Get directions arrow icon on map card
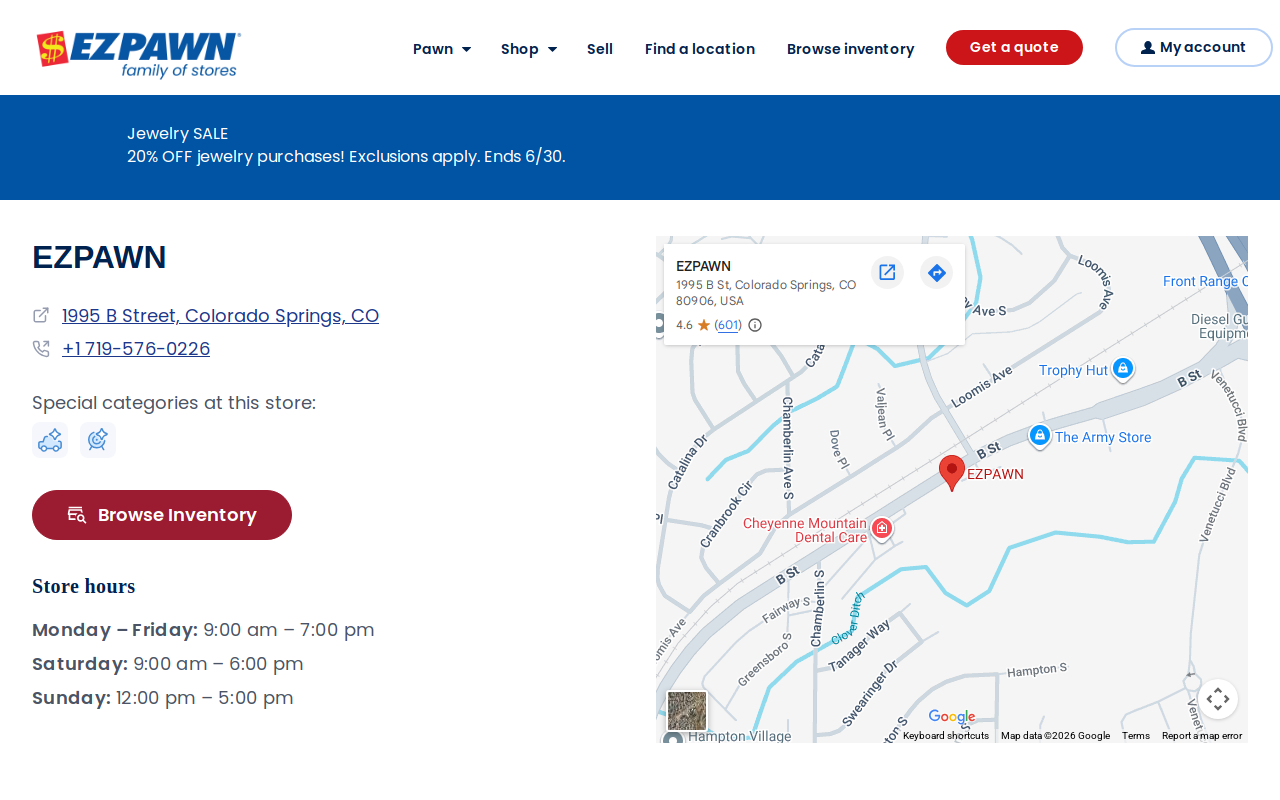 936,272
